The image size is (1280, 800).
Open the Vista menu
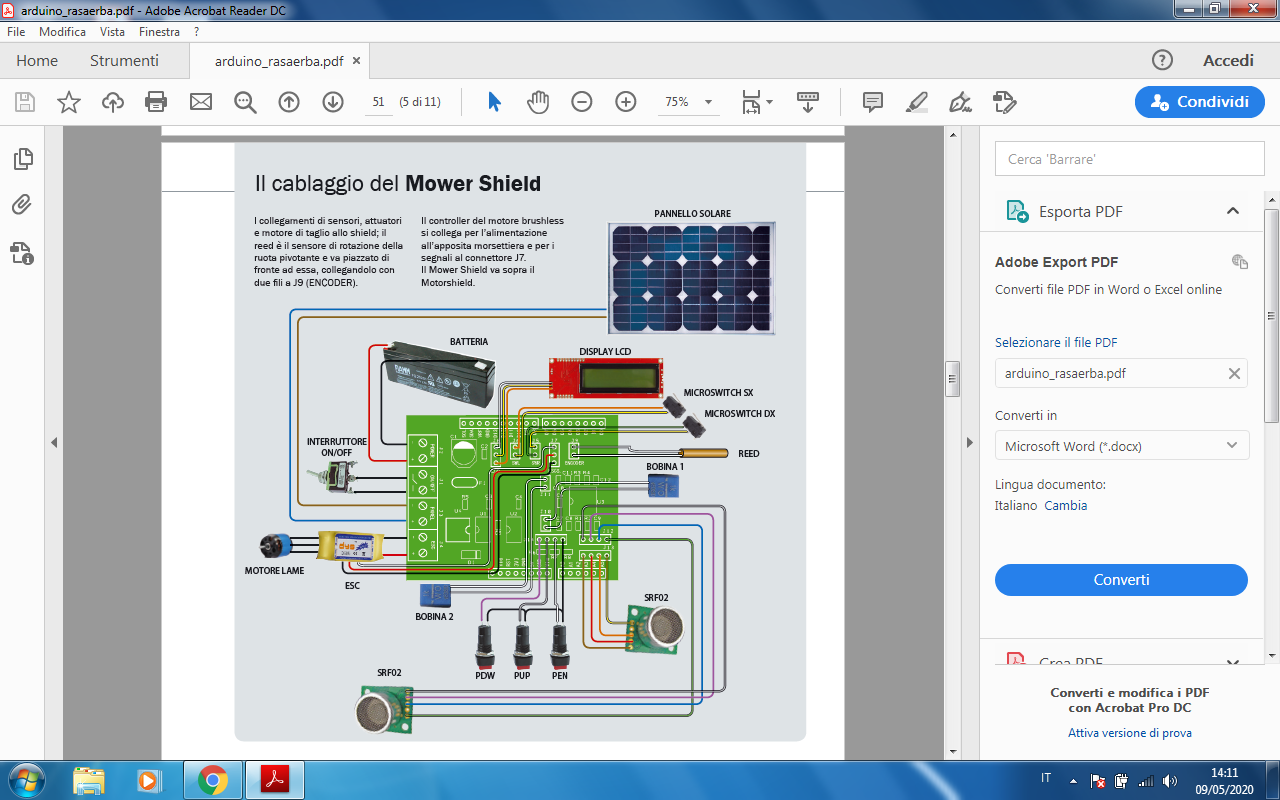(112, 32)
